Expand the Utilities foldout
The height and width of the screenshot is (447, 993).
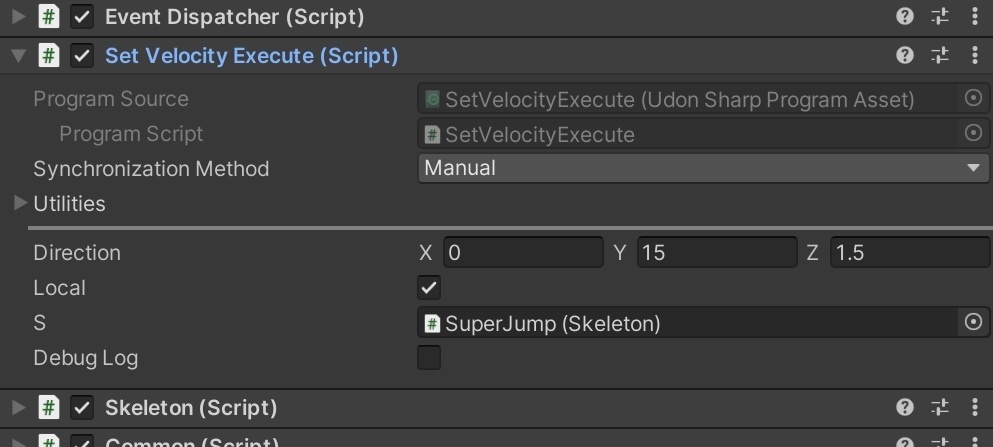coord(20,203)
